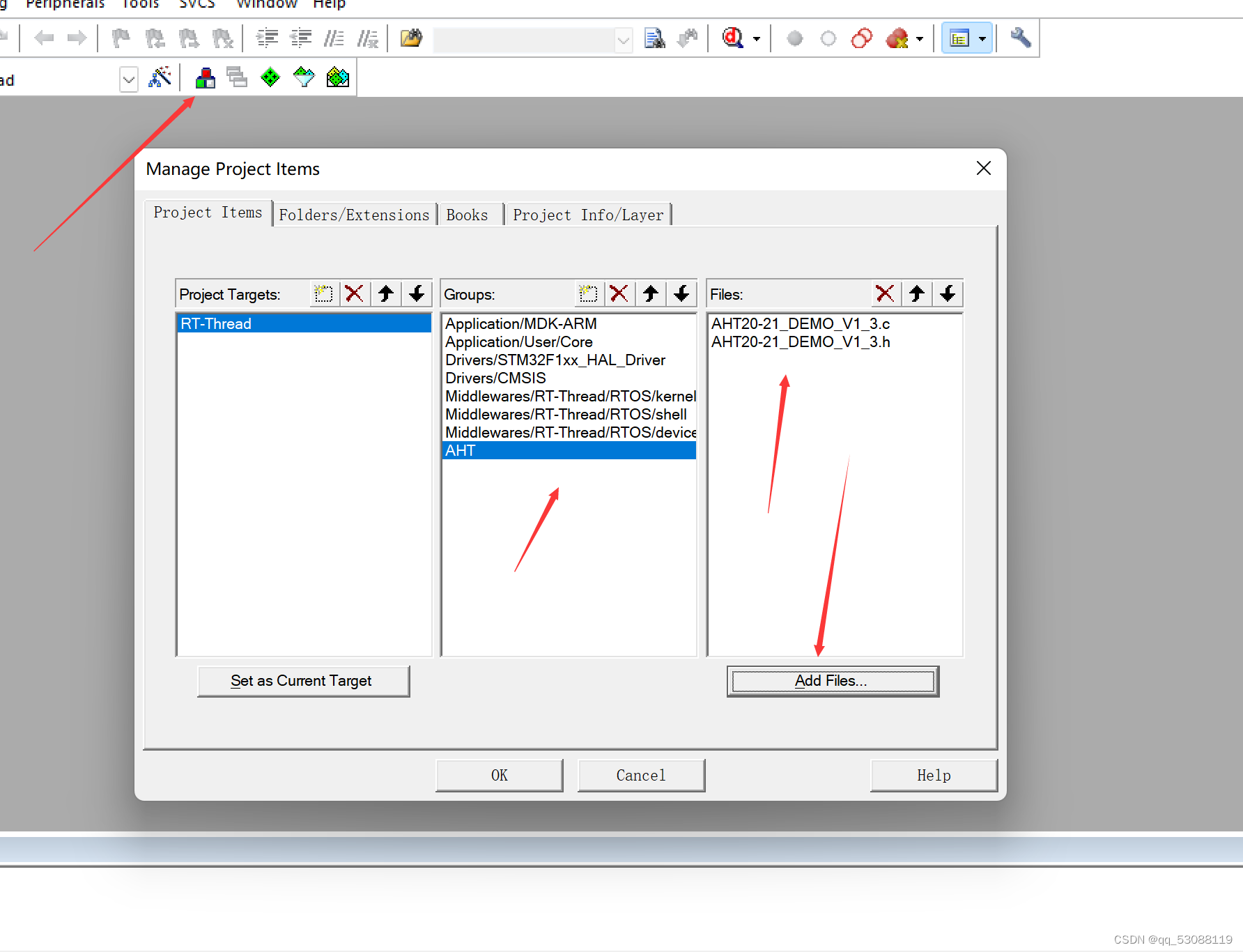Click the open document folder icon

(411, 38)
